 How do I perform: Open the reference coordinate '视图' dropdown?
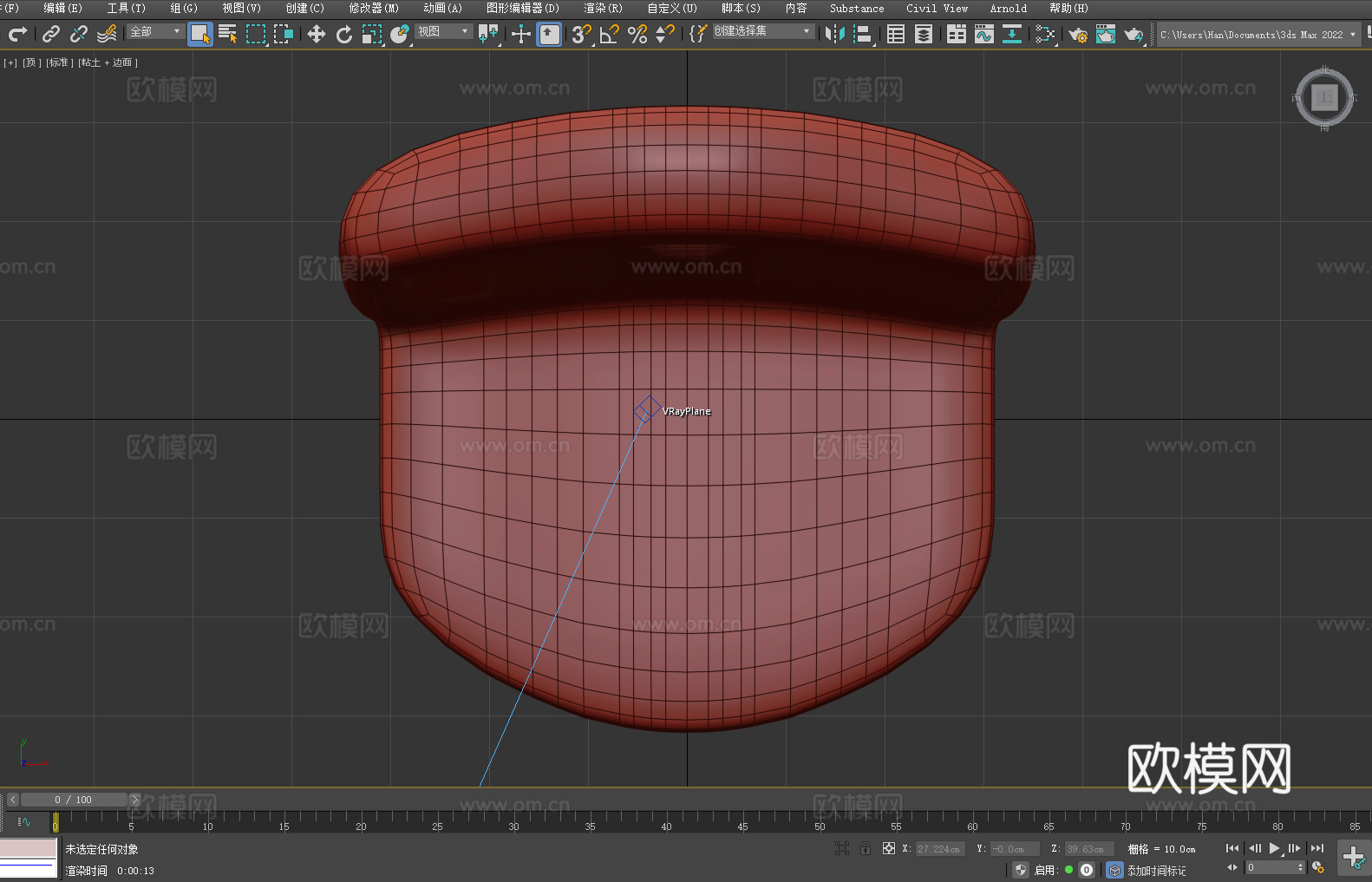pos(443,31)
